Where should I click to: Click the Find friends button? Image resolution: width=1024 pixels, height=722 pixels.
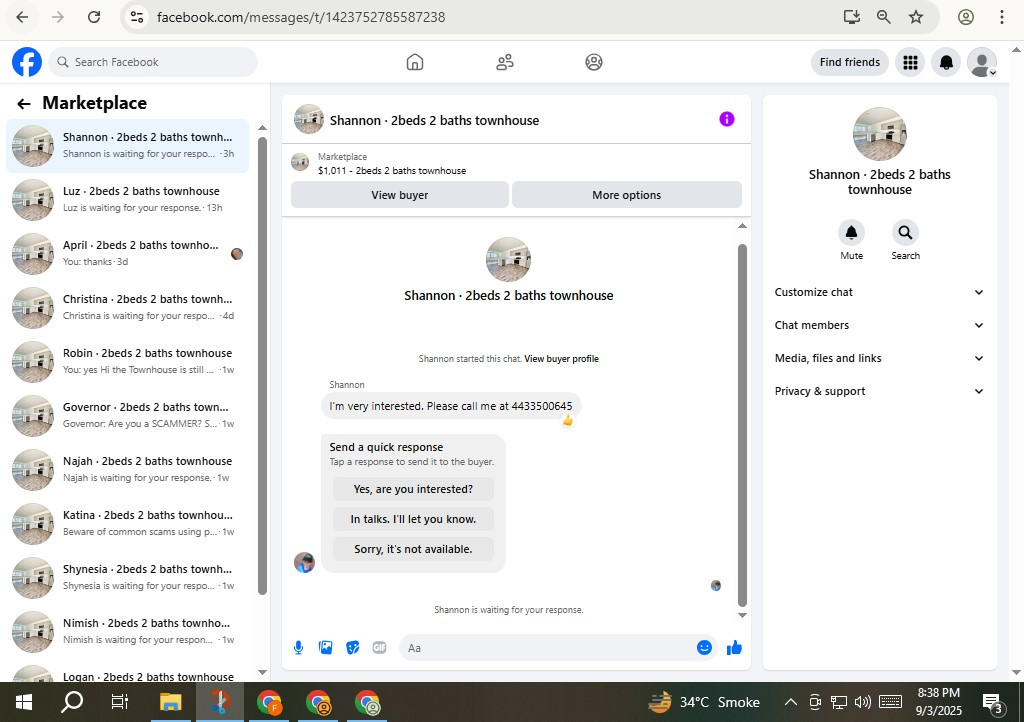850,62
